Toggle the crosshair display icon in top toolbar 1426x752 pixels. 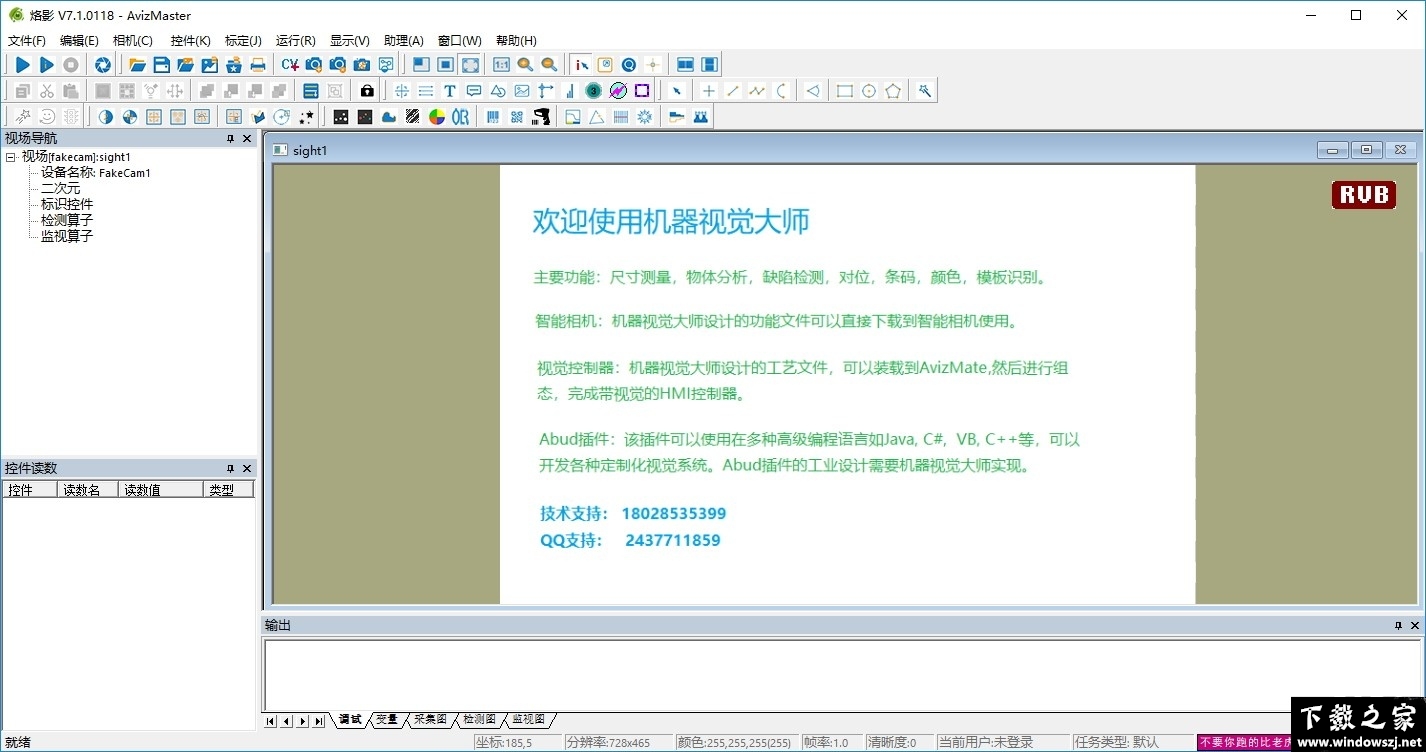653,65
